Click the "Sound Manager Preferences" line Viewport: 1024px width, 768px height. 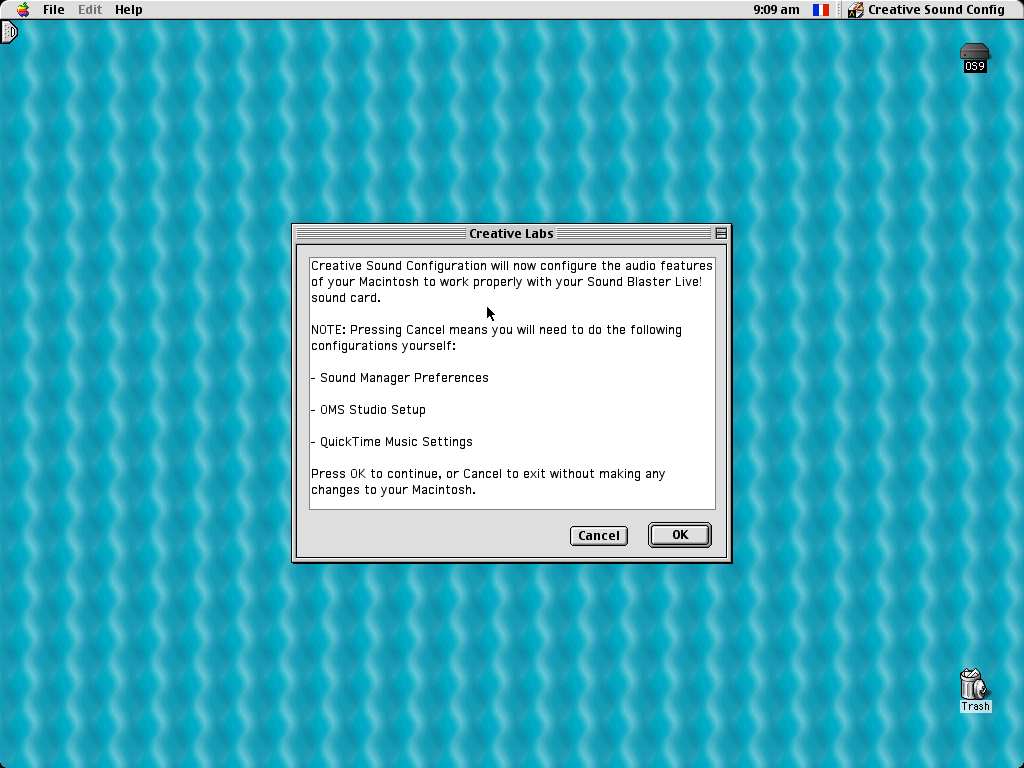point(400,377)
